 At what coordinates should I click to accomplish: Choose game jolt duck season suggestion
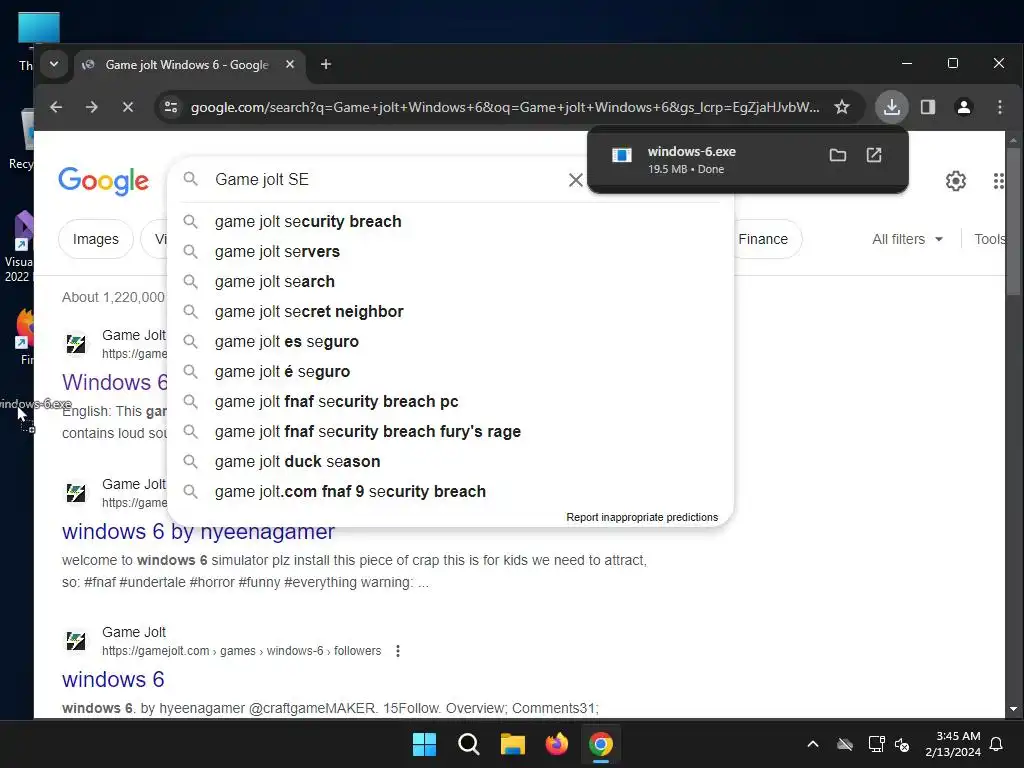click(x=451, y=462)
